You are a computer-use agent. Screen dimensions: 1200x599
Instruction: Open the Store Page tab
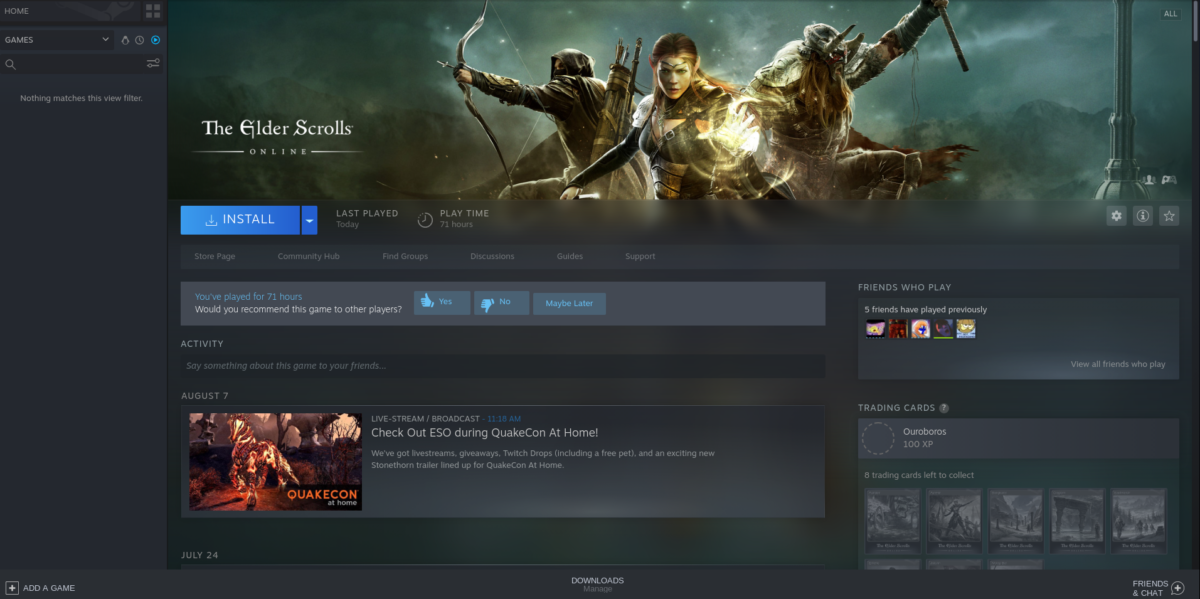(x=215, y=256)
